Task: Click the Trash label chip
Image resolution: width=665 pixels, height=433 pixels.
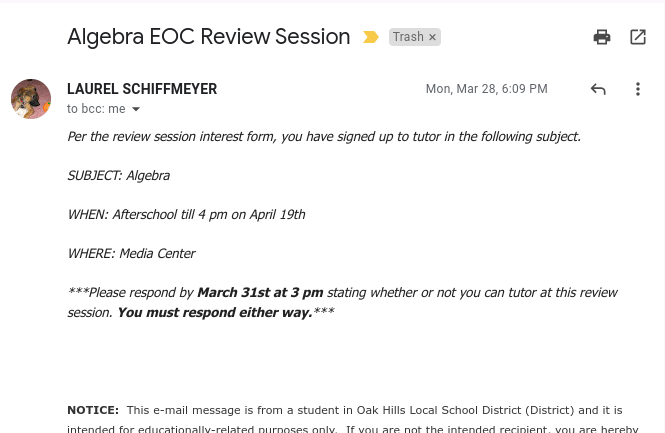Action: point(408,37)
